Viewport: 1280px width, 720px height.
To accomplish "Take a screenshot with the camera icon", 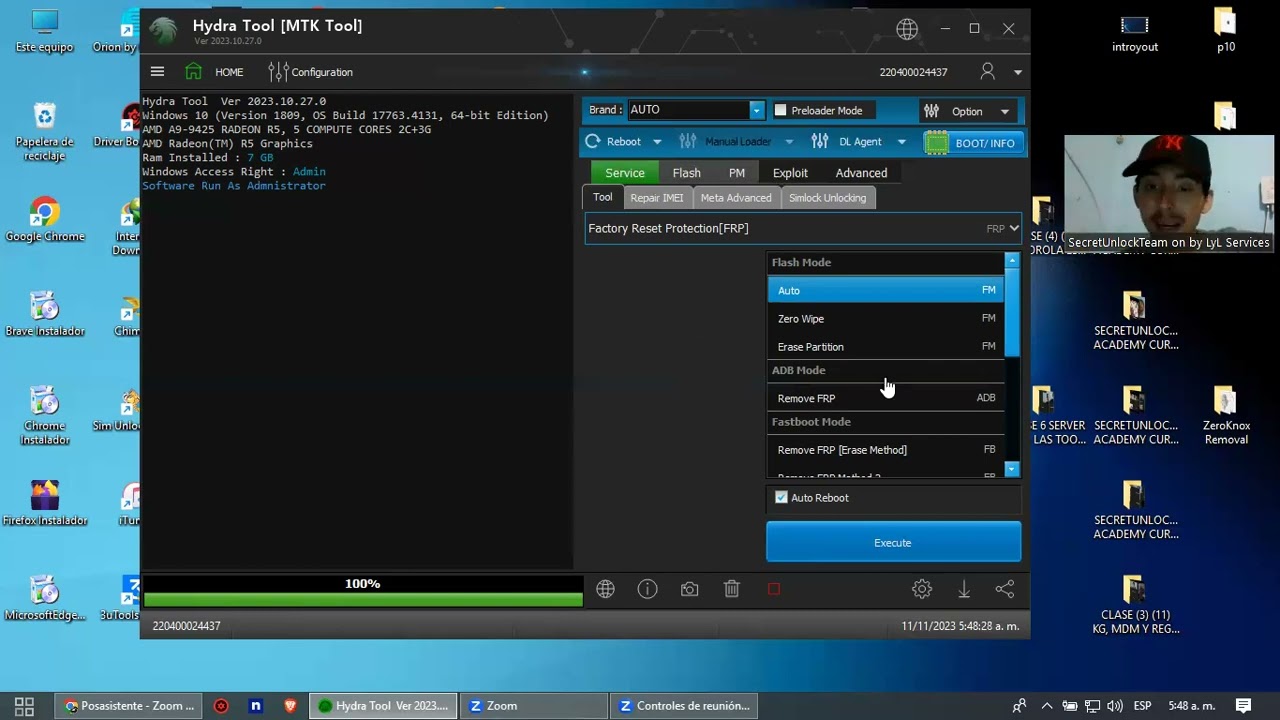I will click(690, 590).
